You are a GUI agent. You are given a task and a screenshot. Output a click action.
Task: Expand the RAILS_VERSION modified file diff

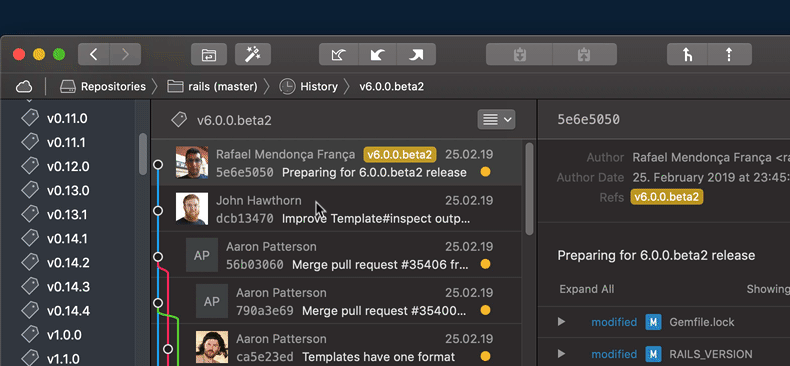point(561,354)
